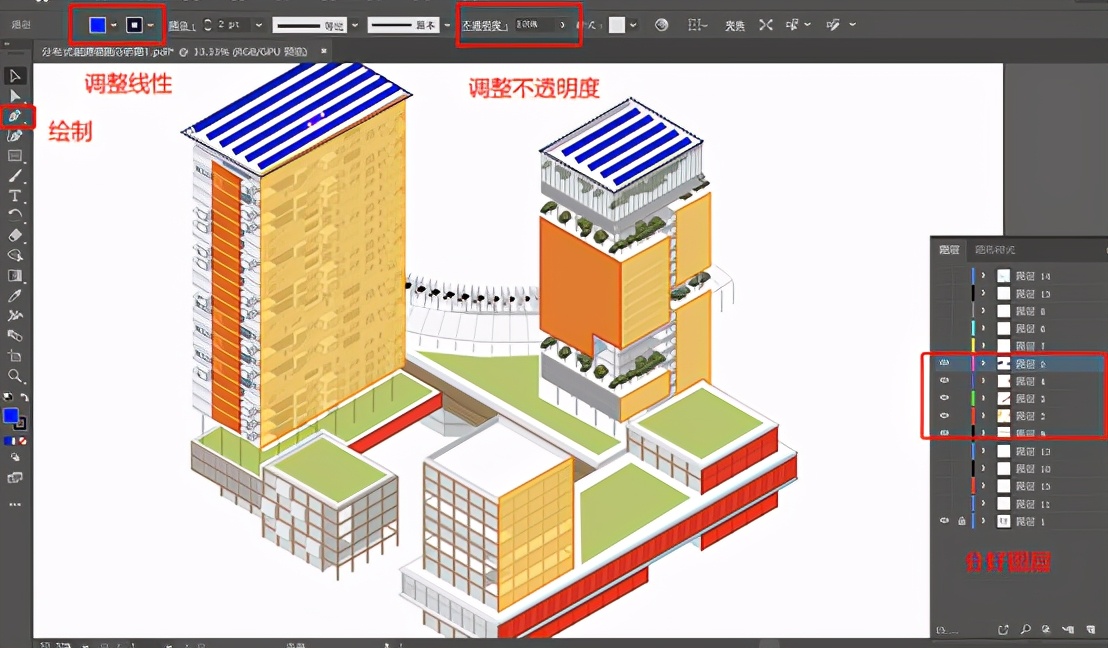Open the drawing mode icon in the toolbar
Viewport: 1108px width, 648px height.
click(15, 458)
